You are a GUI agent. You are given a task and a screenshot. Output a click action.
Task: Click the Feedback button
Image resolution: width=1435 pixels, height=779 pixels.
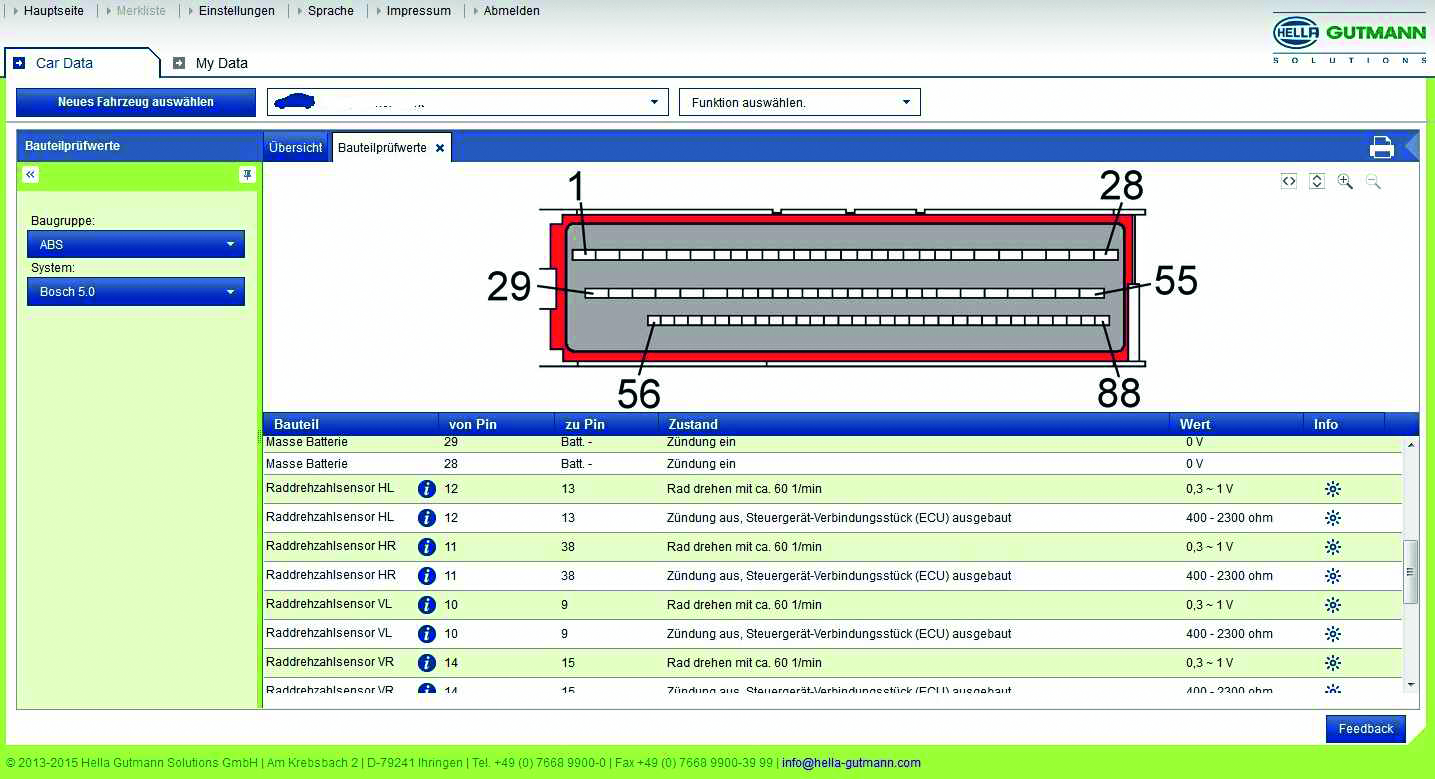[x=1365, y=729]
